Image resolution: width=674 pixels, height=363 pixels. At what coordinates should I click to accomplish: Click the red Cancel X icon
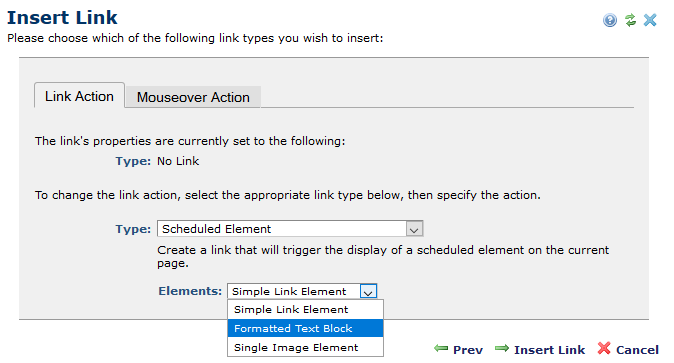[604, 348]
